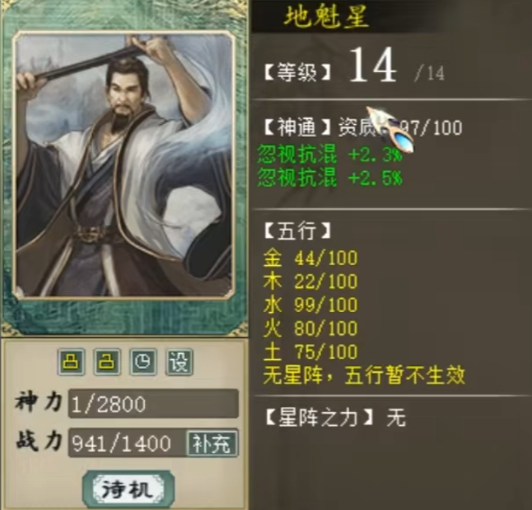The image size is (532, 510).
Task: Open the clock timer icon
Action: (143, 362)
